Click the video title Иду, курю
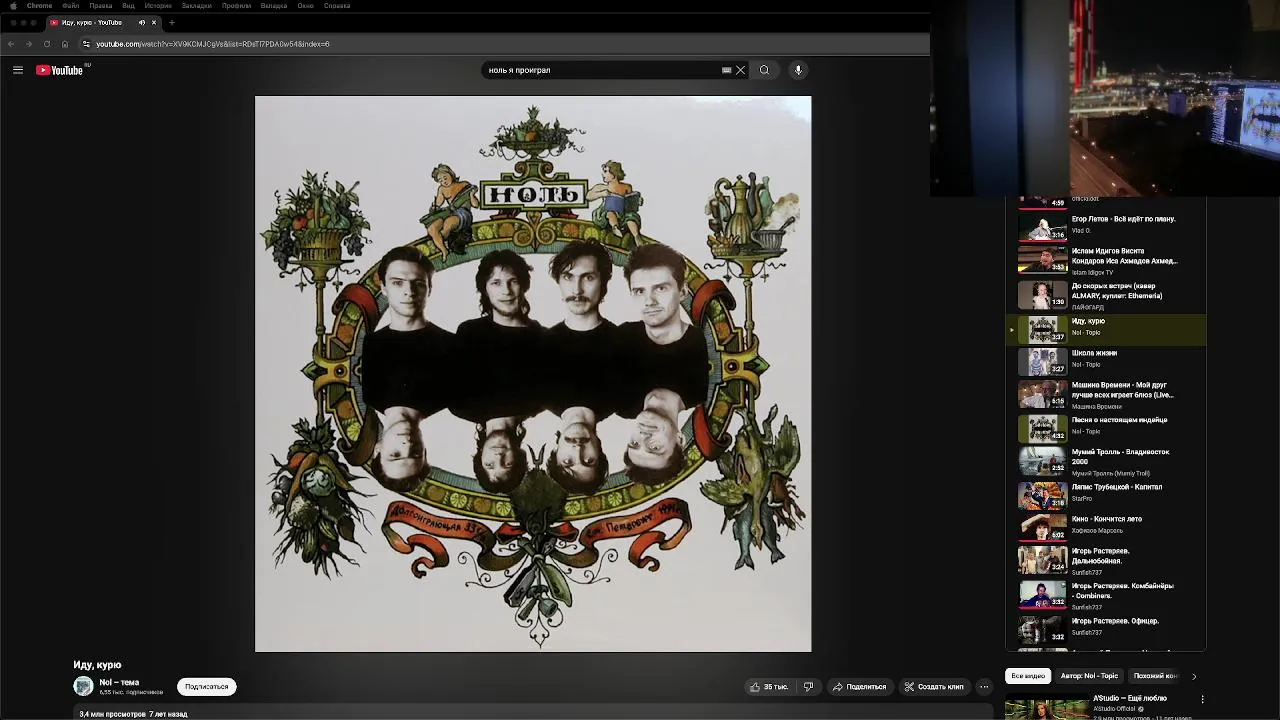1280x720 pixels. [97, 665]
